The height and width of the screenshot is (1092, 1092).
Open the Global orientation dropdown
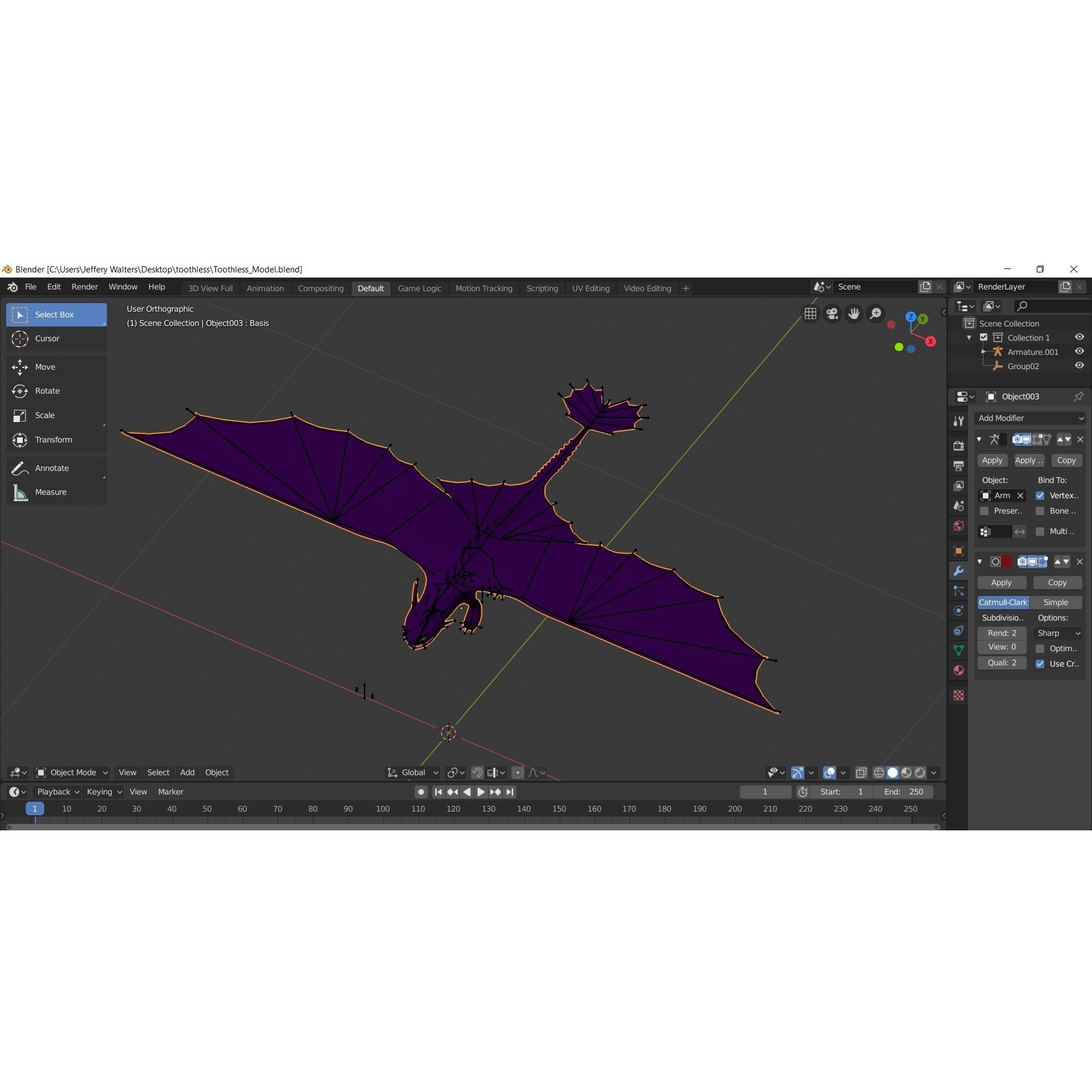(412, 772)
